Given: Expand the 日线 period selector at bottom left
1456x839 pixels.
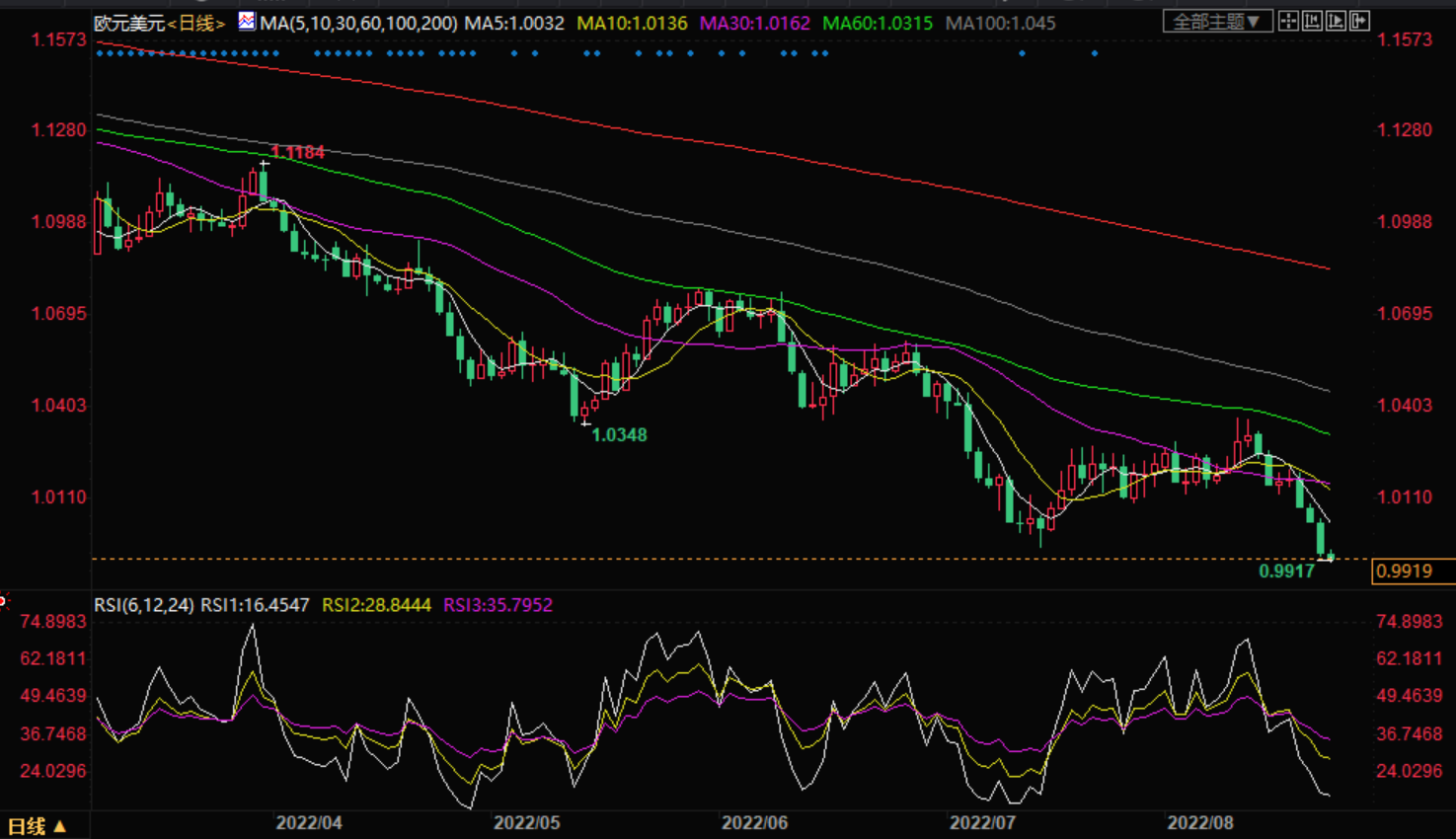Looking at the screenshot, I should pyautogui.click(x=37, y=826).
